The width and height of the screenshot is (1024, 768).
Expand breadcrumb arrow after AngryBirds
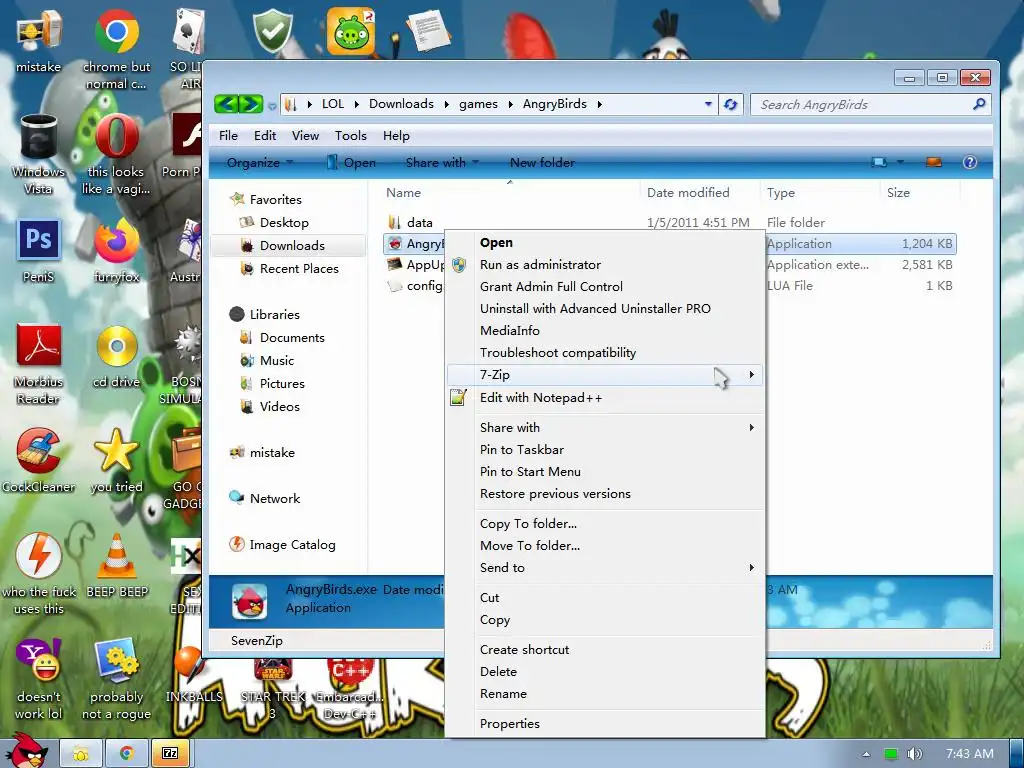599,104
